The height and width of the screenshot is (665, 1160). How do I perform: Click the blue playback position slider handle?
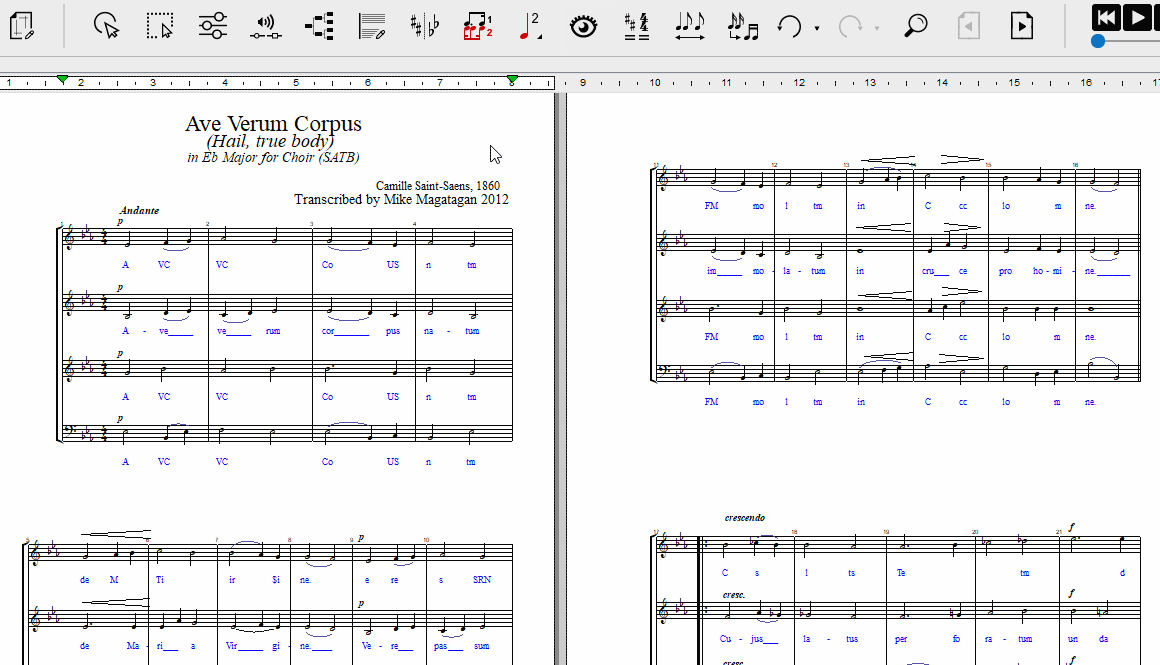1098,41
